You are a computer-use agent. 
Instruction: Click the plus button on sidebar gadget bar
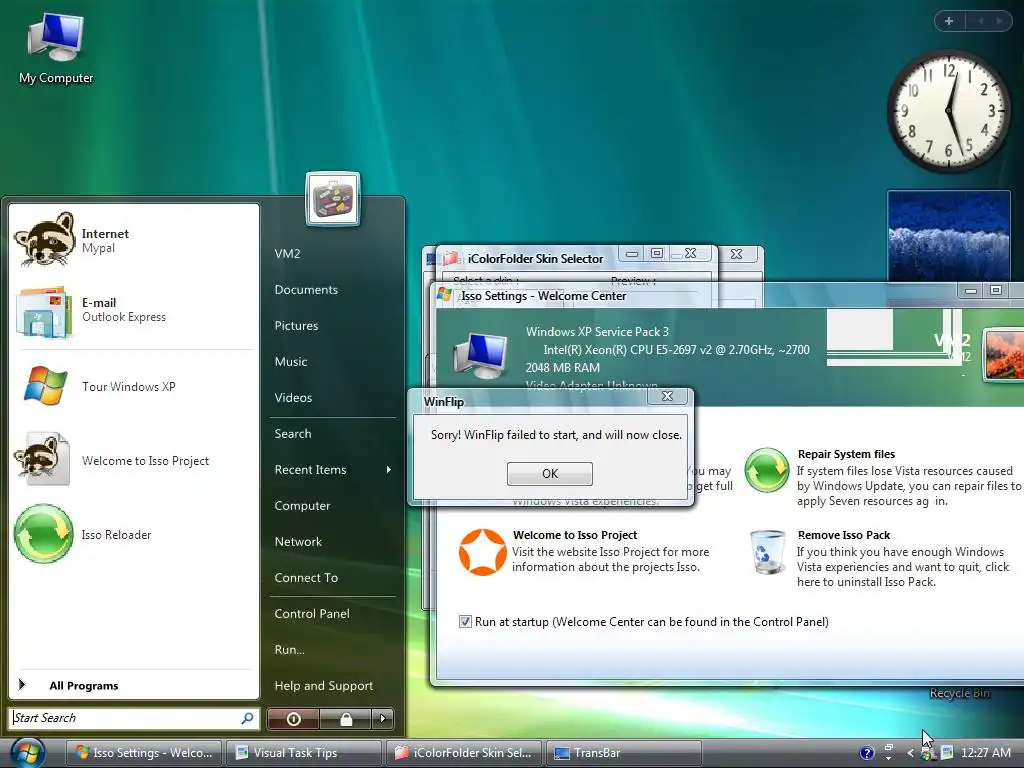coord(949,21)
